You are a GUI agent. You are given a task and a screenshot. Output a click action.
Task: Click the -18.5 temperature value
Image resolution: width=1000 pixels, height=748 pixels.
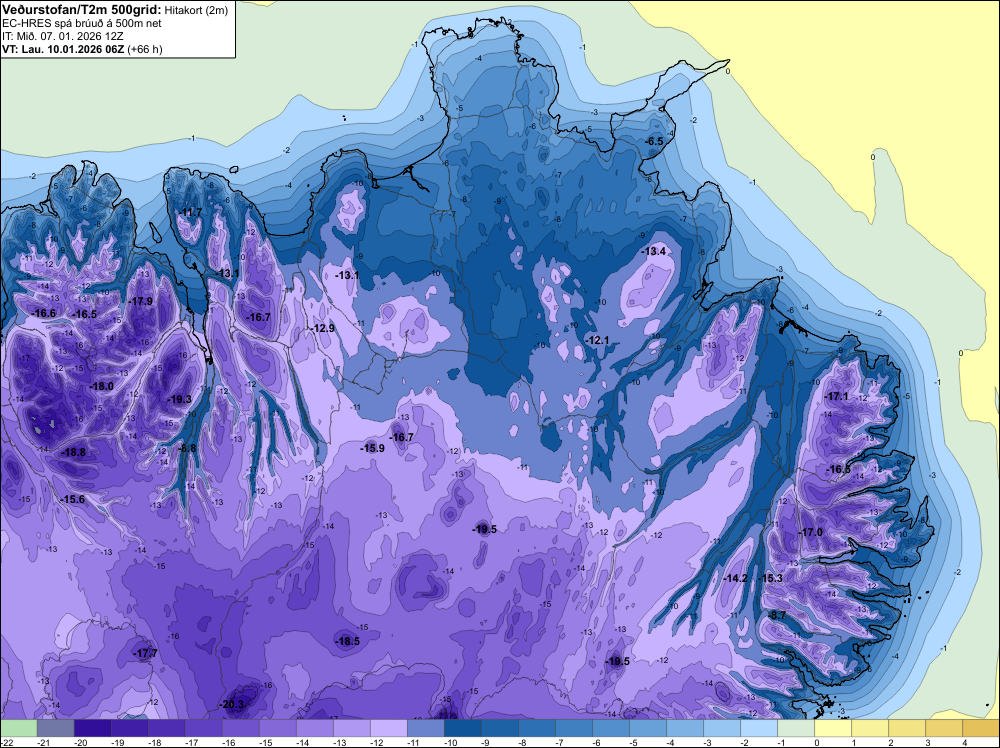[348, 642]
